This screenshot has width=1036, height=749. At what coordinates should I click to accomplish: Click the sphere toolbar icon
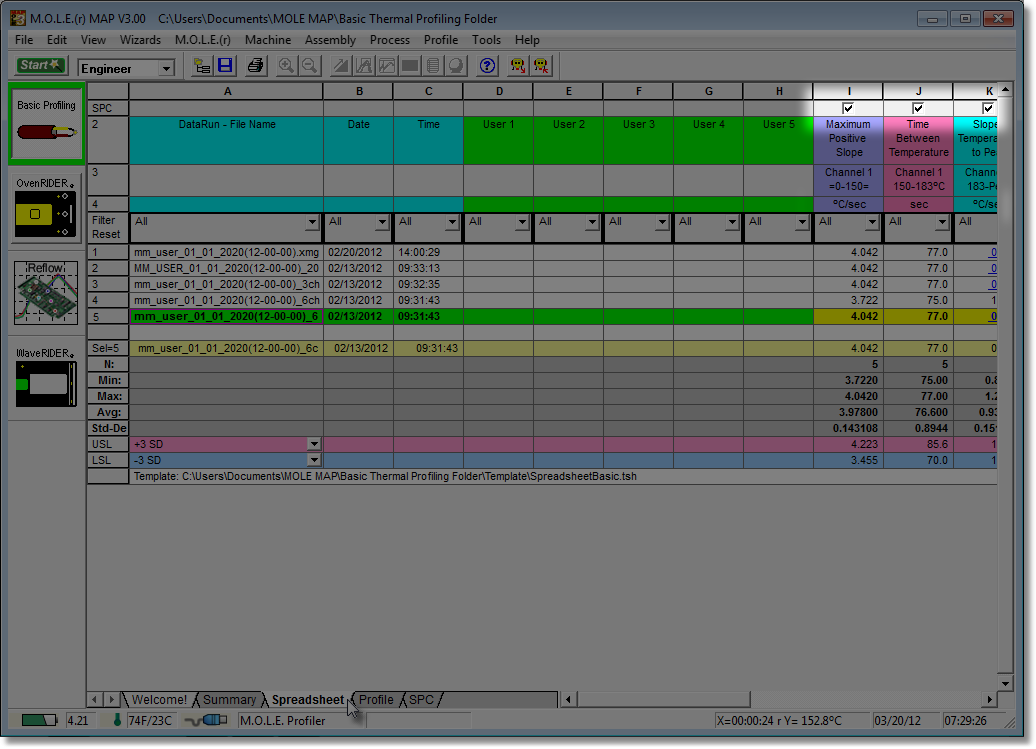click(x=457, y=65)
